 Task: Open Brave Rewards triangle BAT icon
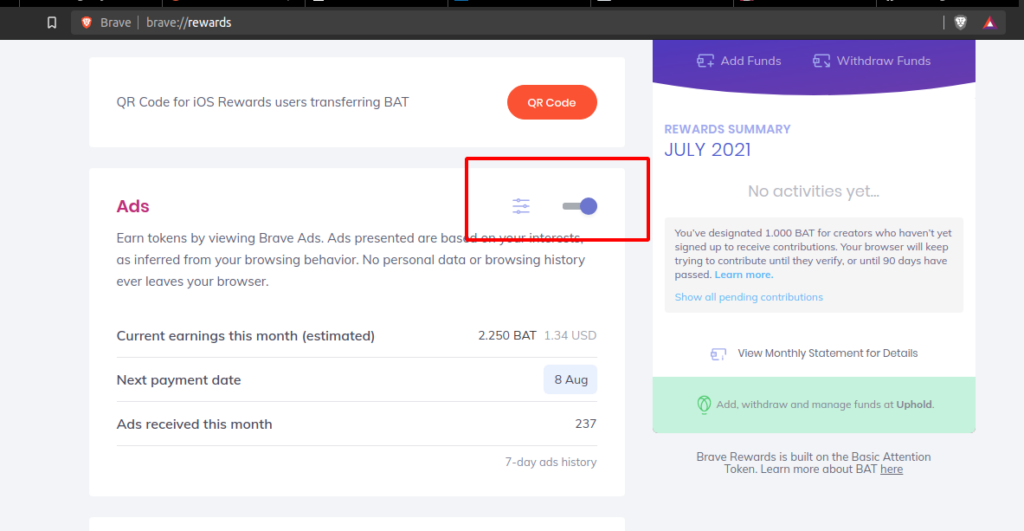[989, 23]
